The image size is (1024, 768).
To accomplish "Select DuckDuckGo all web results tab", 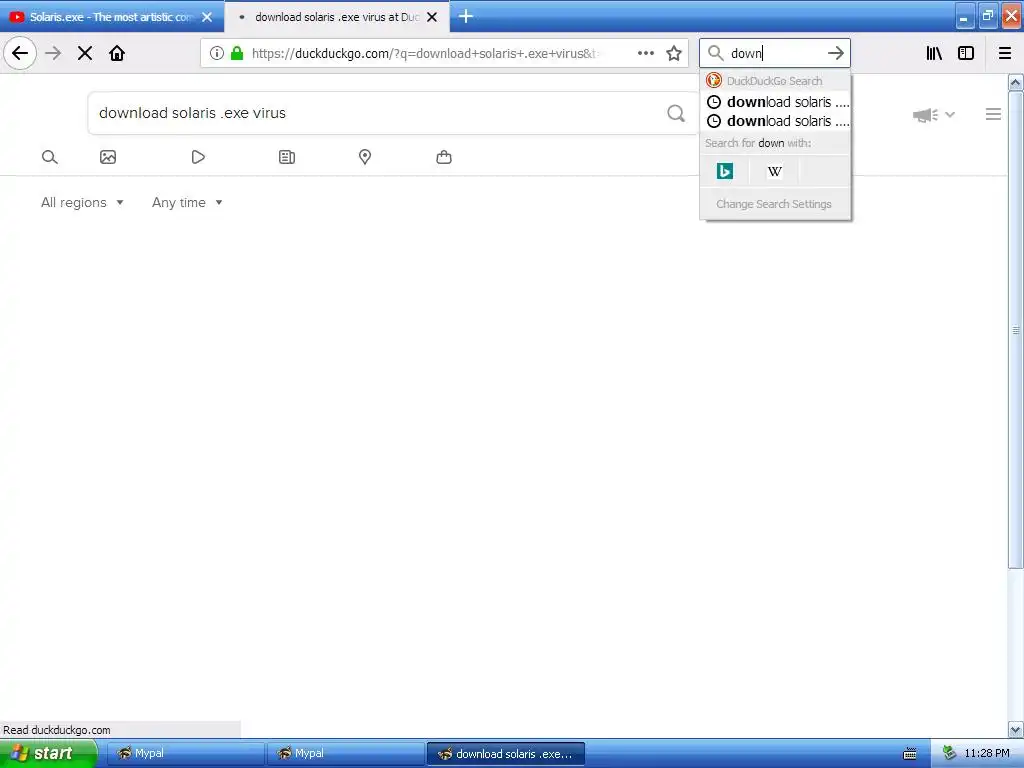I will pos(50,157).
